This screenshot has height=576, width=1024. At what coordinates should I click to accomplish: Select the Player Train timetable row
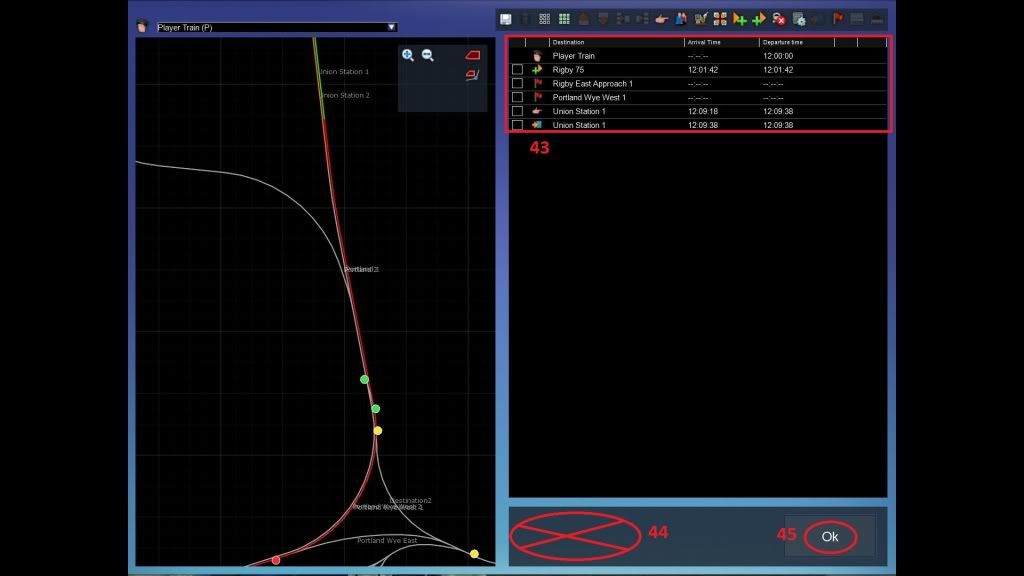pos(697,56)
